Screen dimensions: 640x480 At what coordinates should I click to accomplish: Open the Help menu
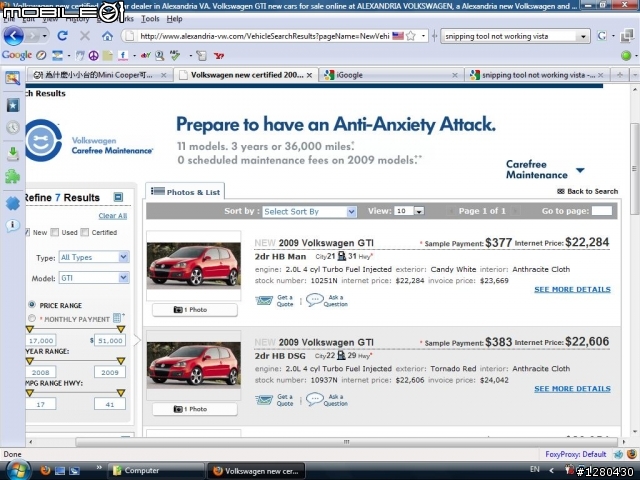pos(174,19)
